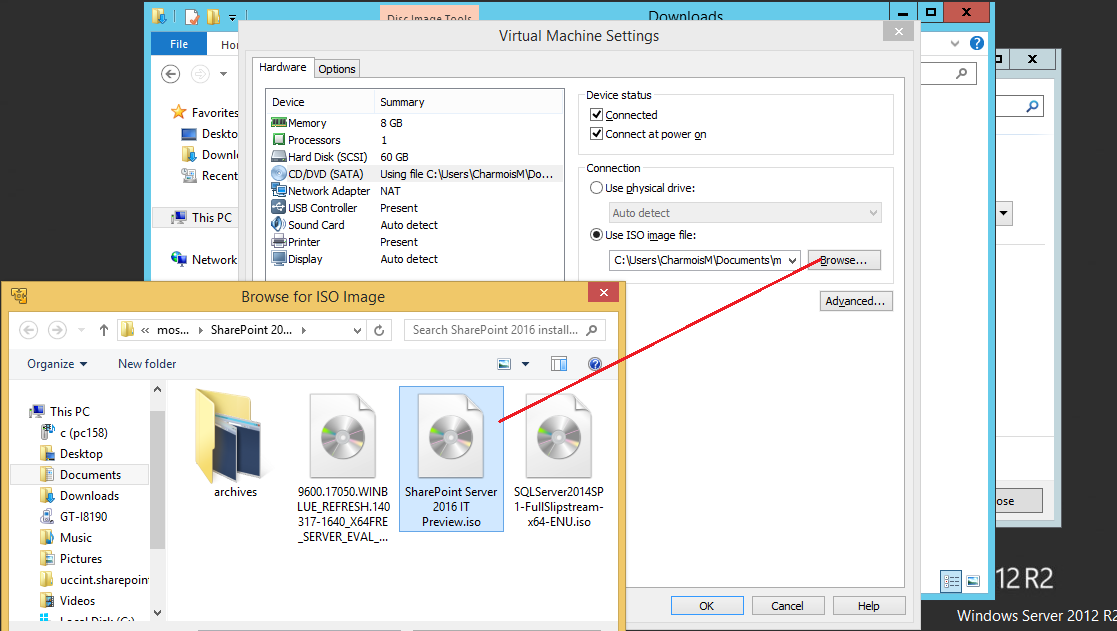Viewport: 1117px width, 631px height.
Task: Select the SQLServer2014SP1 FullSlipstream ISO icon
Action: click(559, 435)
